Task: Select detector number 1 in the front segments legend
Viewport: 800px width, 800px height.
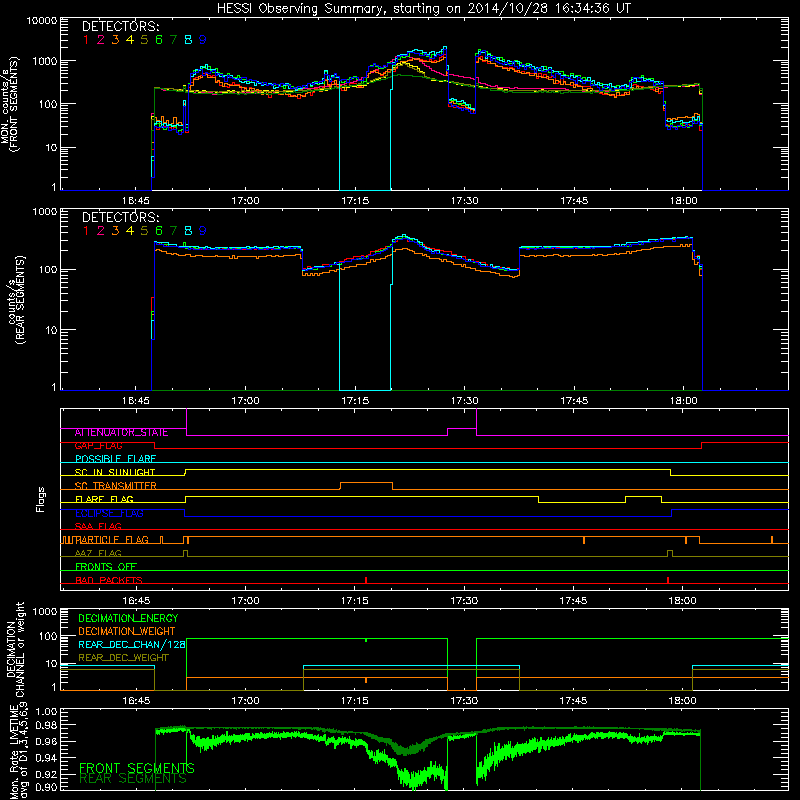Action: (x=86, y=40)
